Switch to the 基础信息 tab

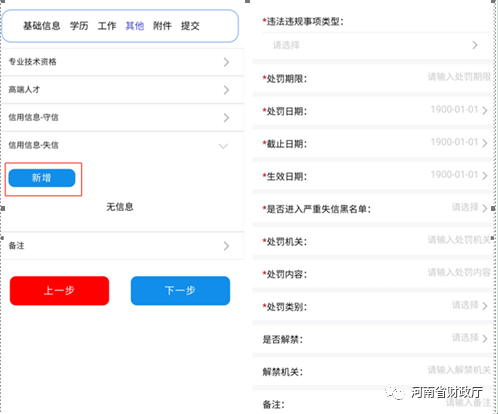pyautogui.click(x=42, y=26)
